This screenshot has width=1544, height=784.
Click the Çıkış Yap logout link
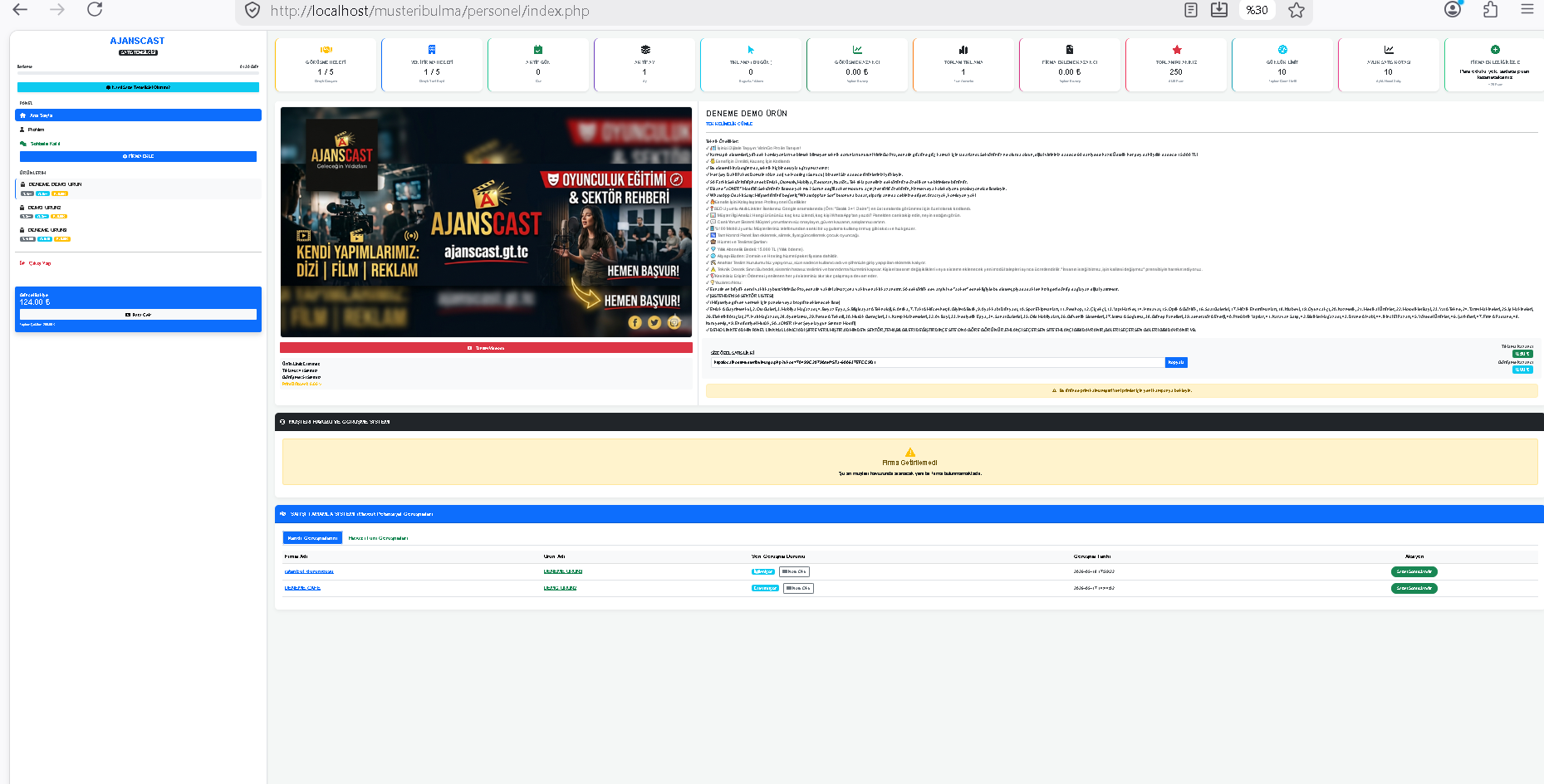[x=37, y=263]
